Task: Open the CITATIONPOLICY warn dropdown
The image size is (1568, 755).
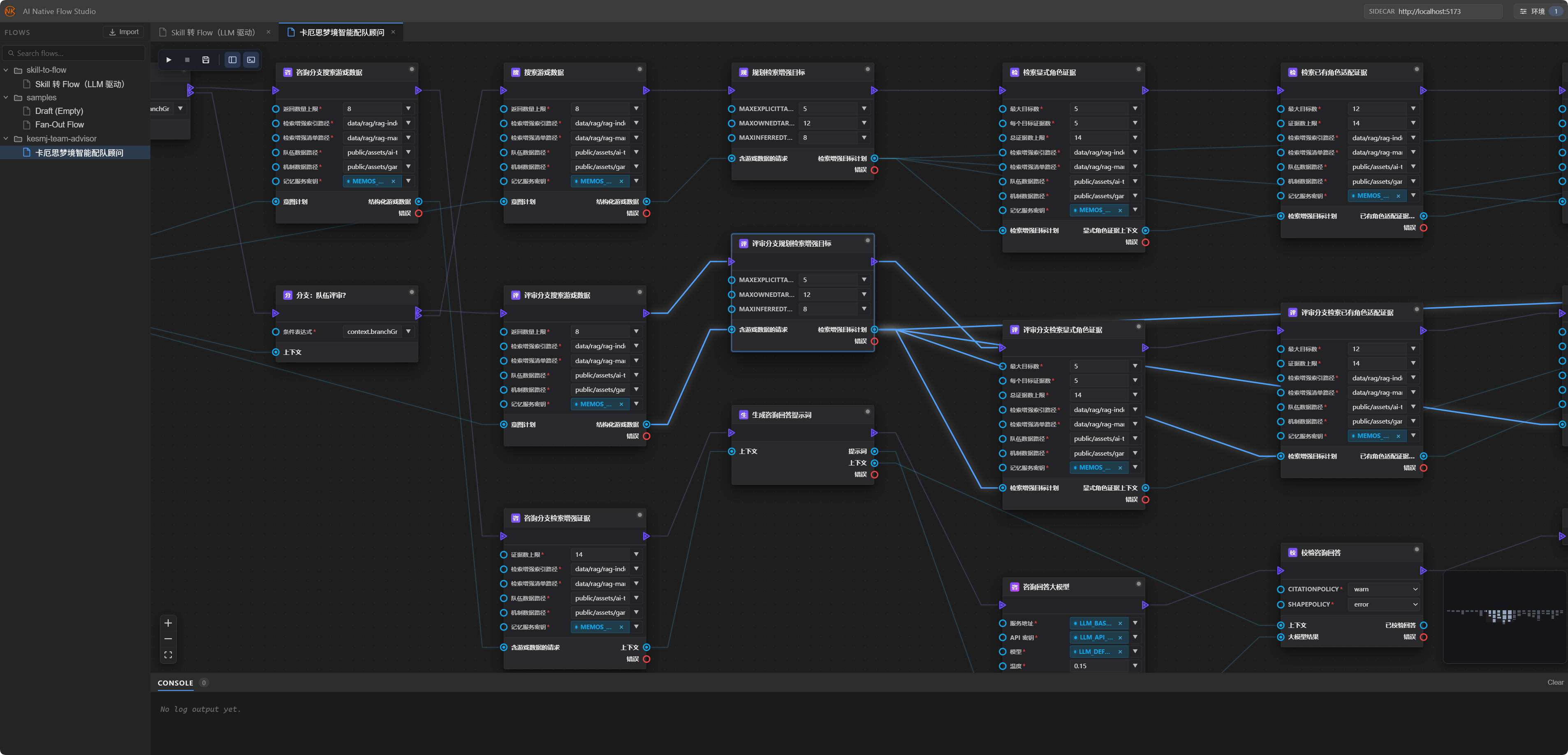Action: (1385, 589)
